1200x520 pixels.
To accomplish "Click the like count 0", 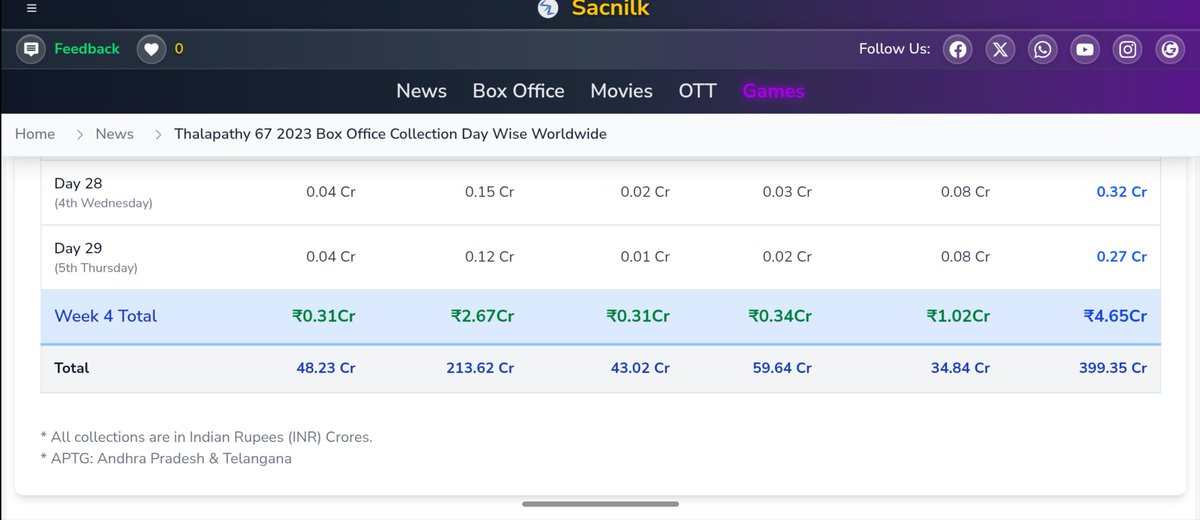I will point(179,48).
